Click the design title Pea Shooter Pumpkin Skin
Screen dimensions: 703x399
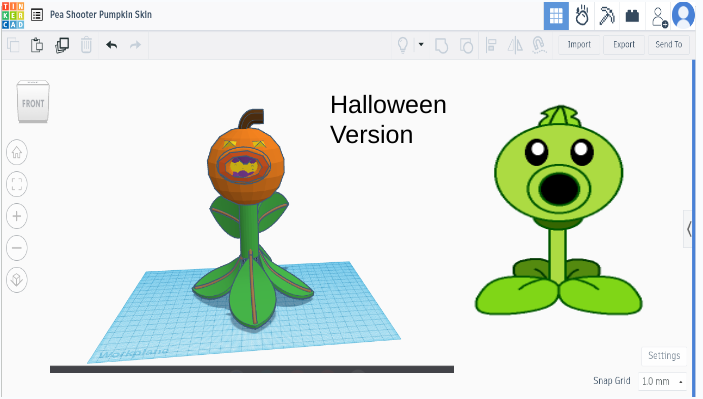click(x=101, y=15)
